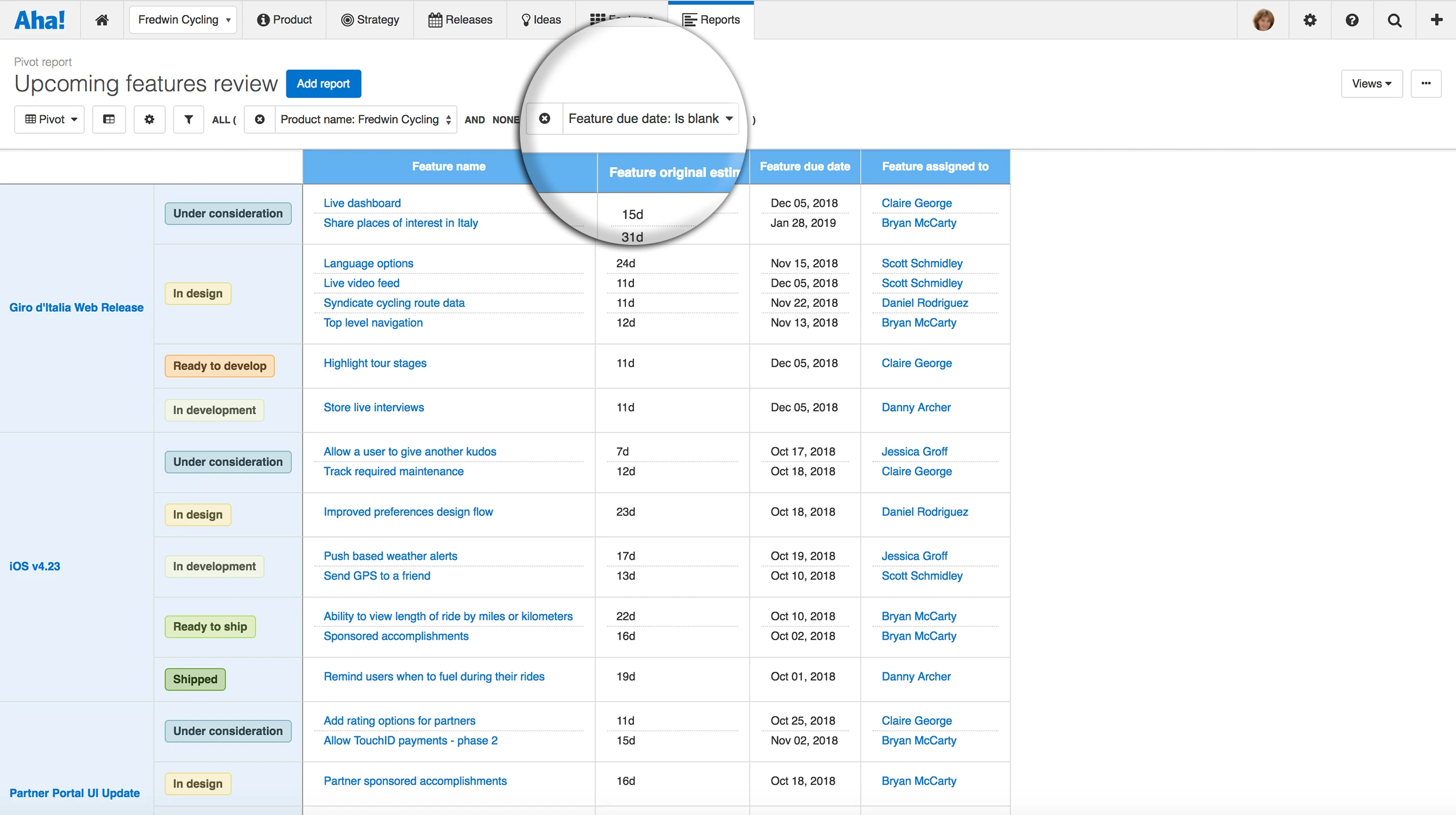
Task: Open report settings gear in toolbar
Action: [x=149, y=119]
